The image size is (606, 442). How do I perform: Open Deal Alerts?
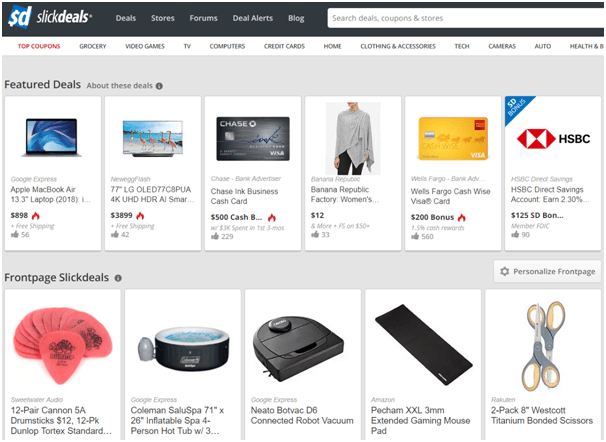[253, 18]
